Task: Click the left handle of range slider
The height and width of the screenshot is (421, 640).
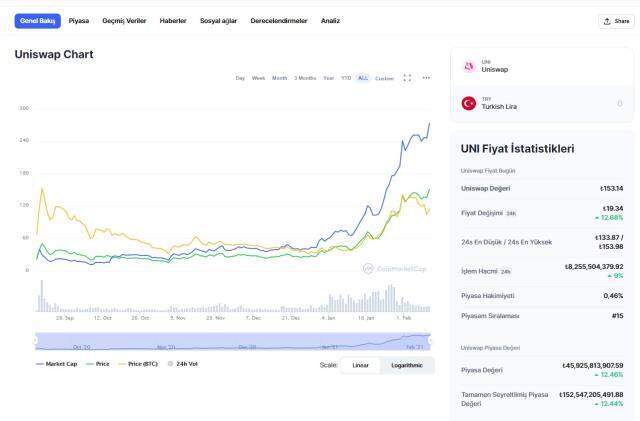Action: click(x=35, y=341)
